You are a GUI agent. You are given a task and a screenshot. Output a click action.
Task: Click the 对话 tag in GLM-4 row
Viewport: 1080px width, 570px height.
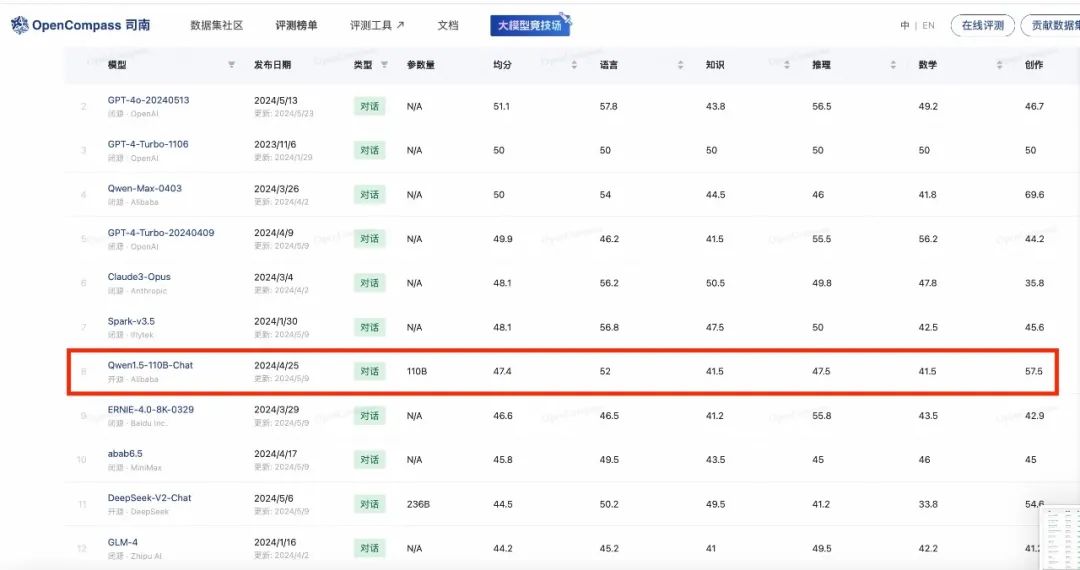[370, 549]
